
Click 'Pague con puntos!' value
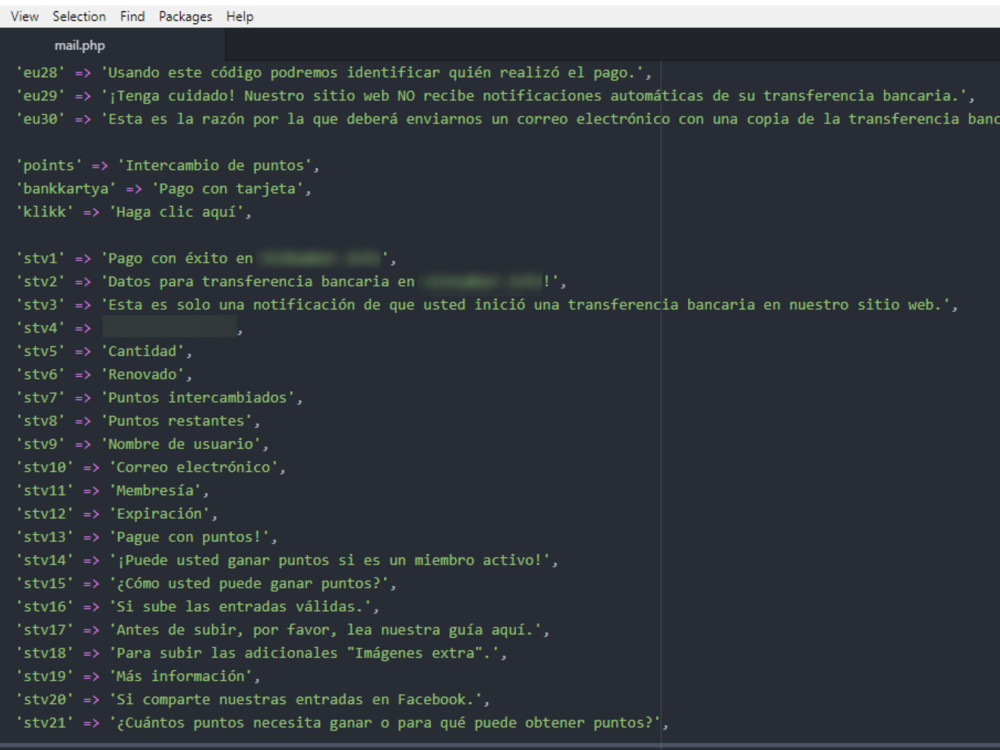pyautogui.click(x=189, y=537)
